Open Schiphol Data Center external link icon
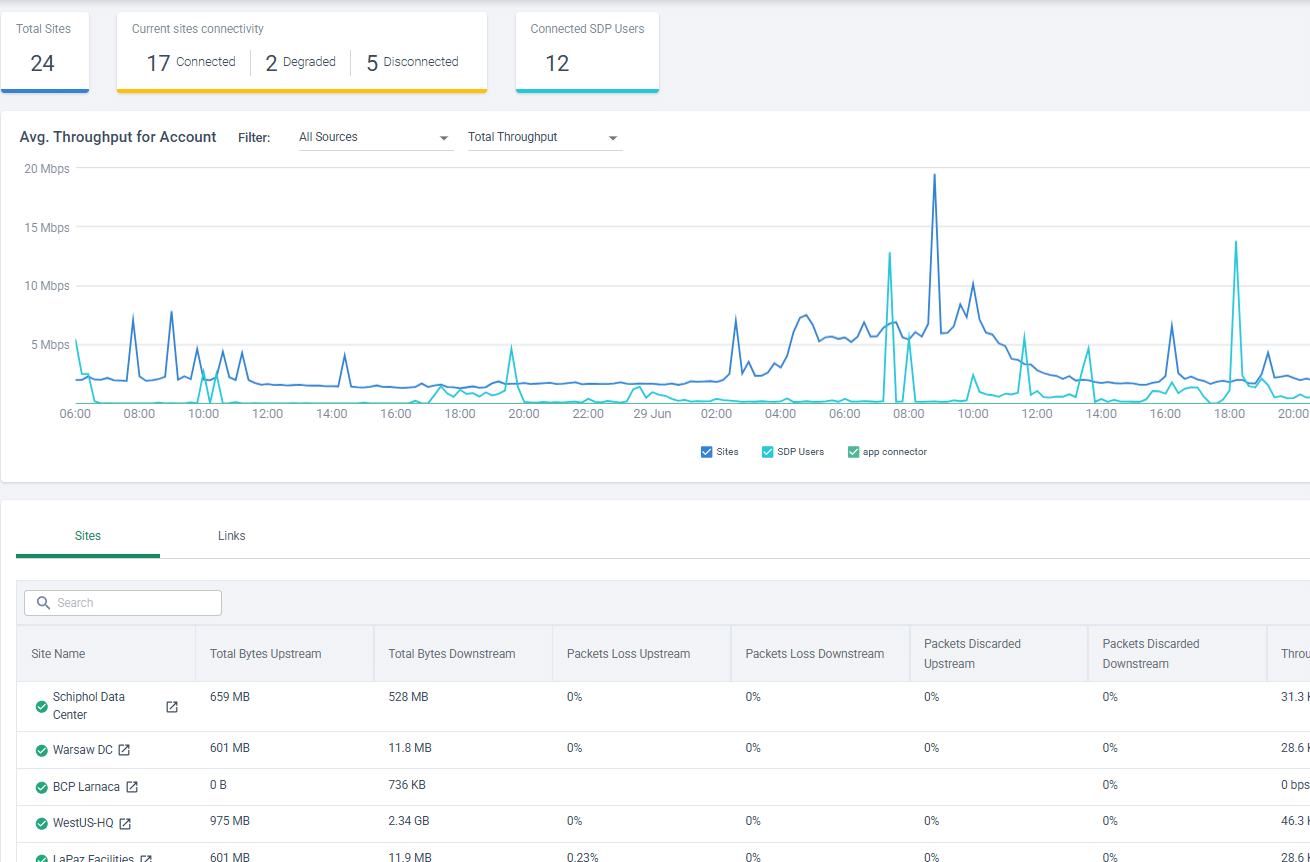 (172, 707)
